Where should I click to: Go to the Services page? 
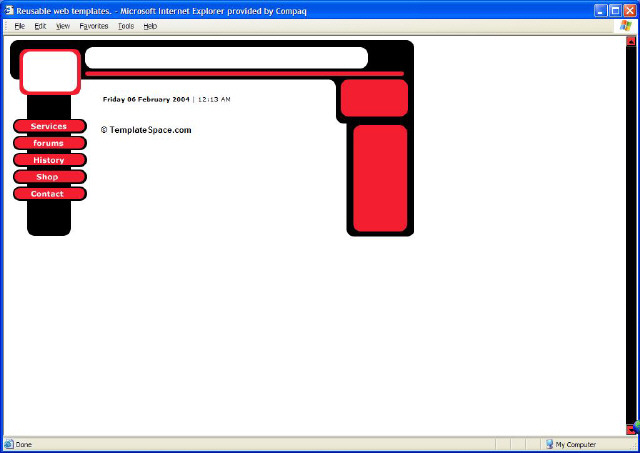point(49,126)
